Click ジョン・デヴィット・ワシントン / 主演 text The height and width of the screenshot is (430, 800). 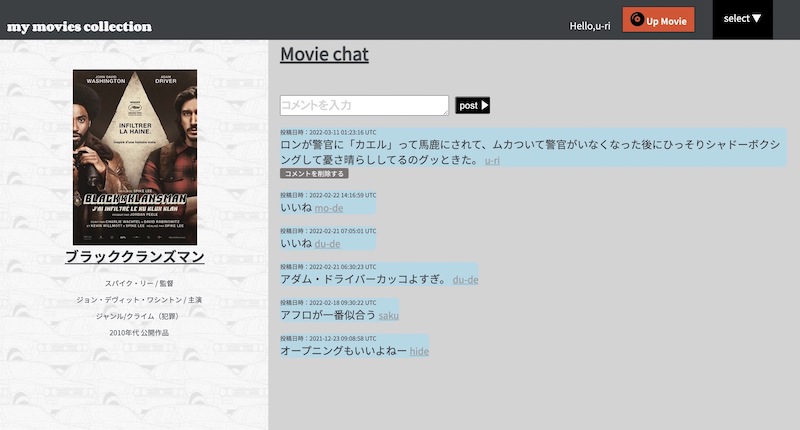(139, 299)
